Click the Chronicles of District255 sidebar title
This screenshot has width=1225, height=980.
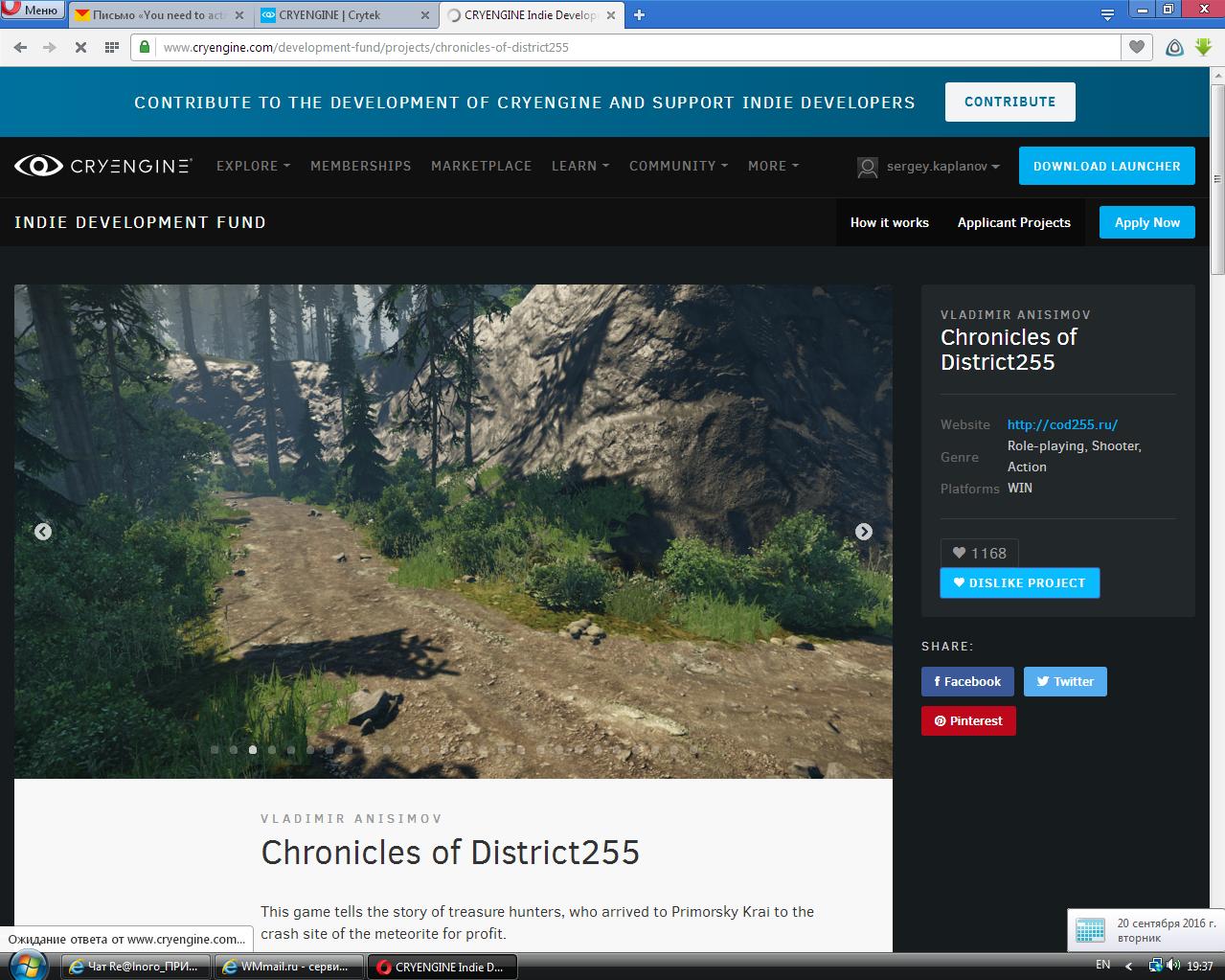click(1009, 350)
